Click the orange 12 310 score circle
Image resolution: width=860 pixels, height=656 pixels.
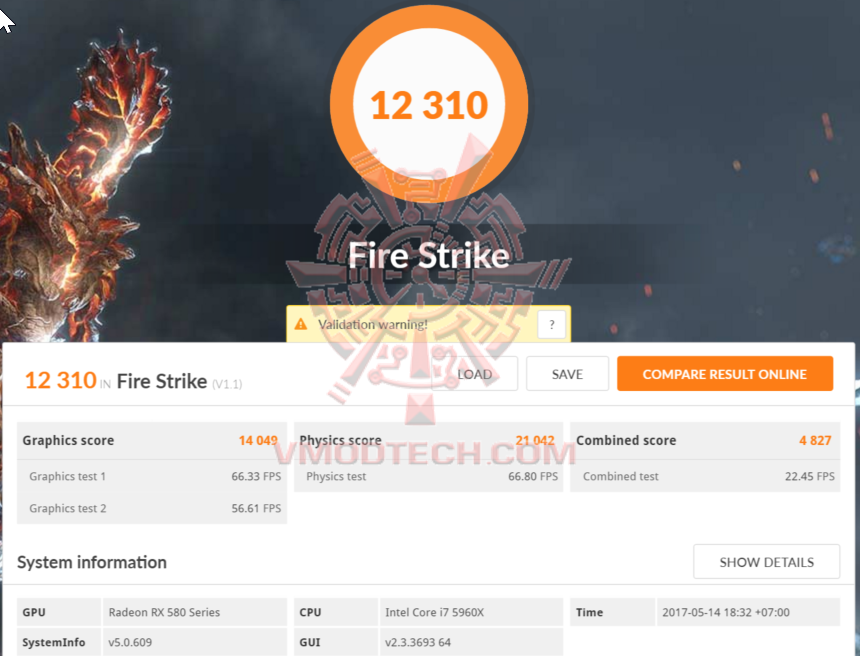pyautogui.click(x=429, y=103)
